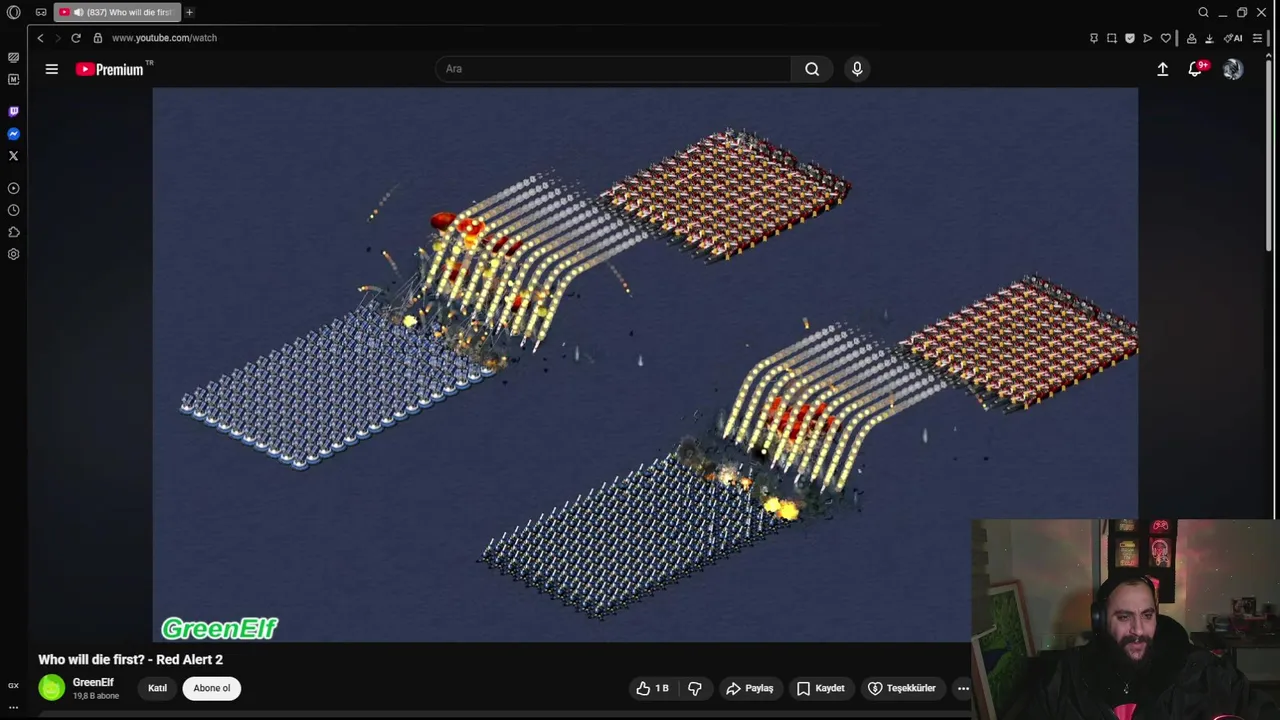Viewport: 1280px width, 720px height.
Task: Open Easy Setup sliders icon
Action: click(x=1257, y=38)
